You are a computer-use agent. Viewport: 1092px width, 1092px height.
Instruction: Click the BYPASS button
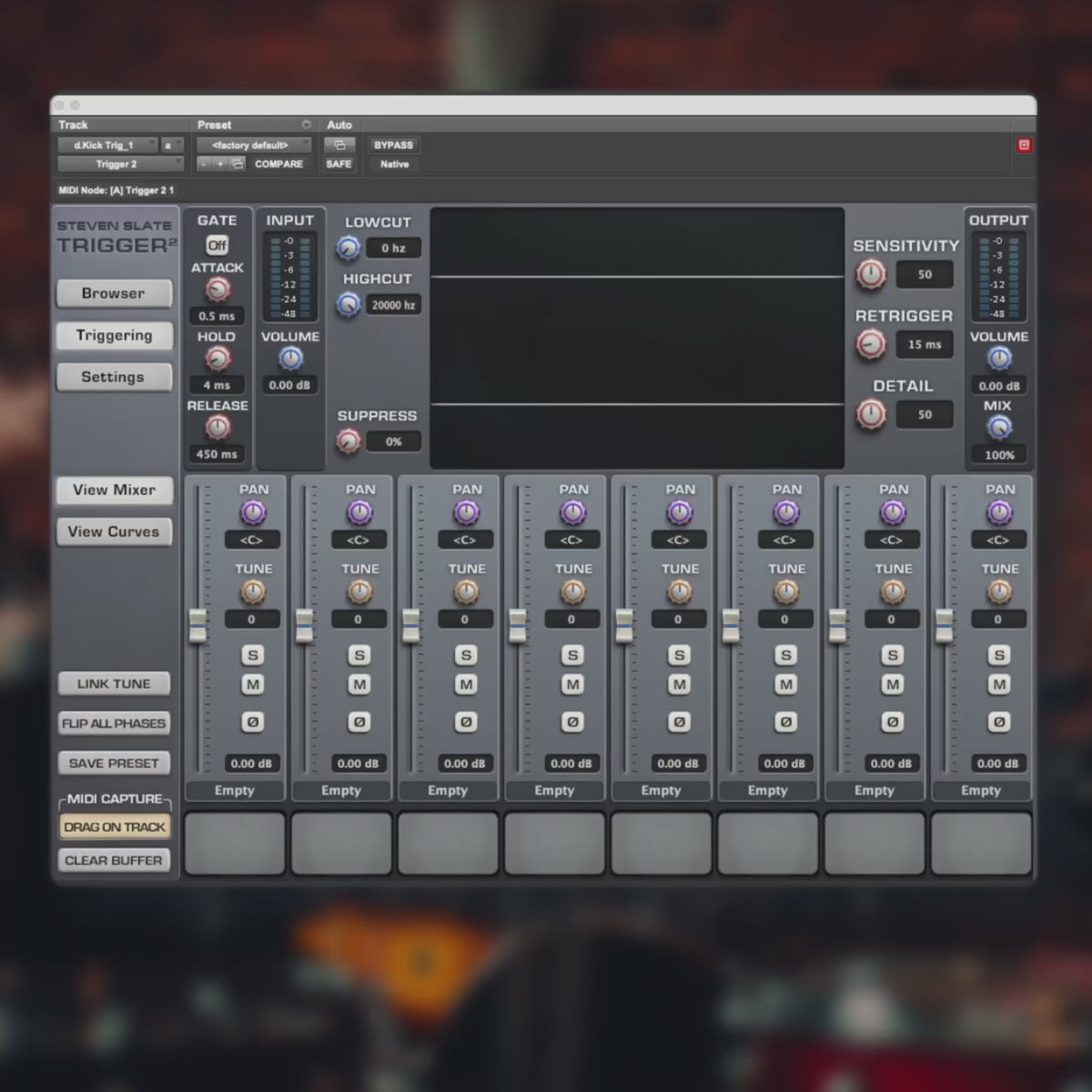(x=394, y=146)
